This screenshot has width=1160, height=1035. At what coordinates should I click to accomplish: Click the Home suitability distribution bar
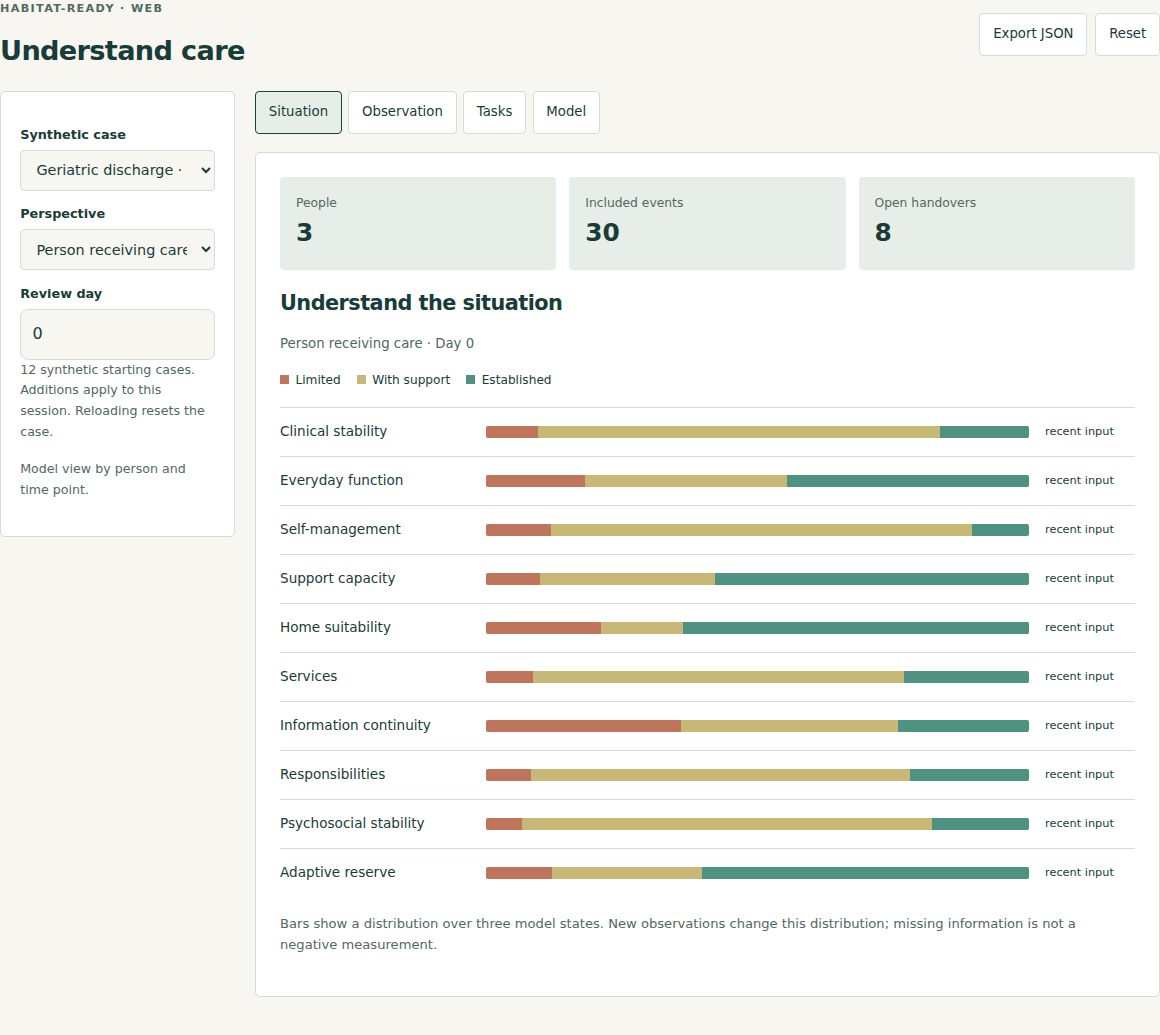click(x=758, y=628)
